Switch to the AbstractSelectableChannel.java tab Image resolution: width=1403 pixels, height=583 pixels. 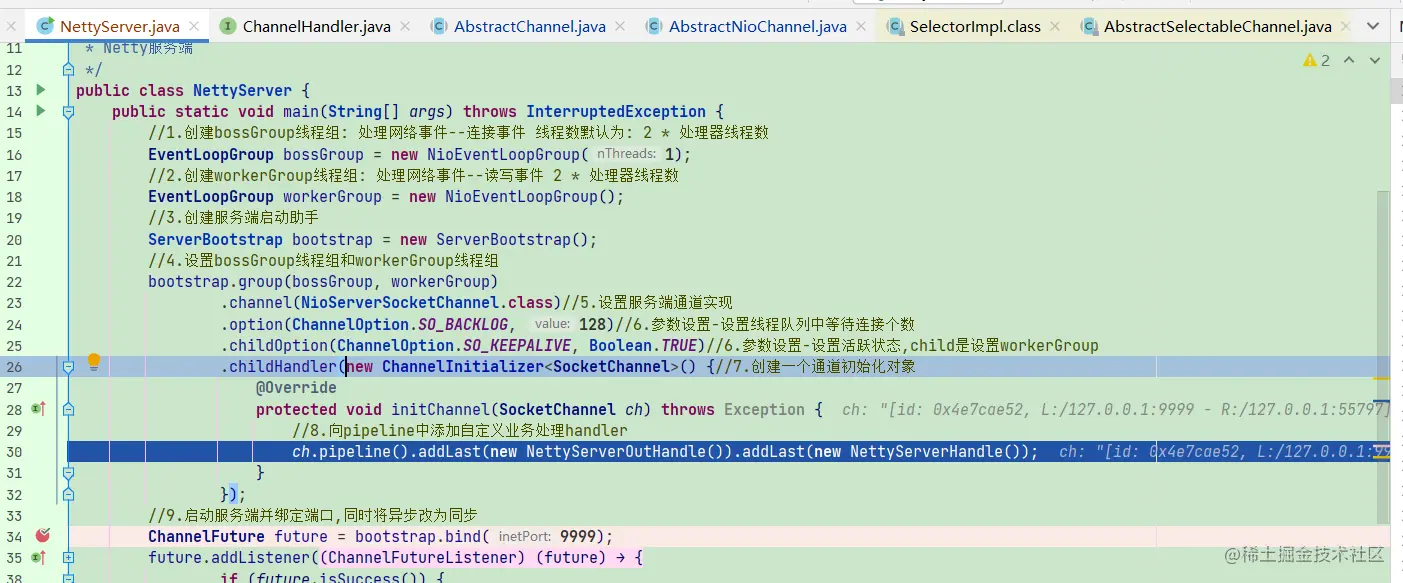(1217, 27)
